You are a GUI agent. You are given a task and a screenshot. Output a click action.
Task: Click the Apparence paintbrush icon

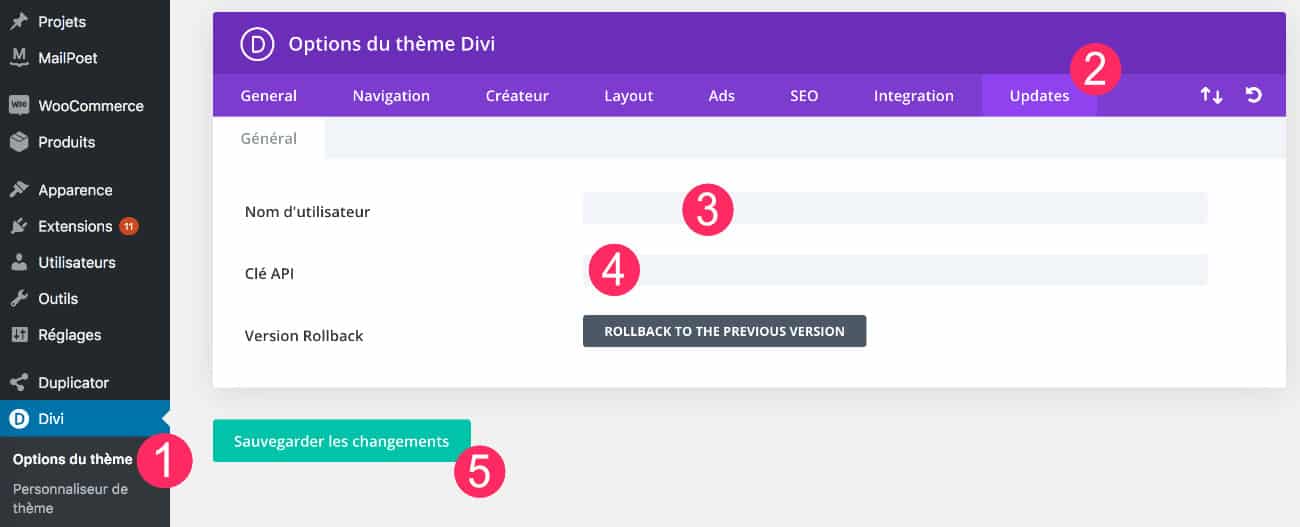[18, 190]
